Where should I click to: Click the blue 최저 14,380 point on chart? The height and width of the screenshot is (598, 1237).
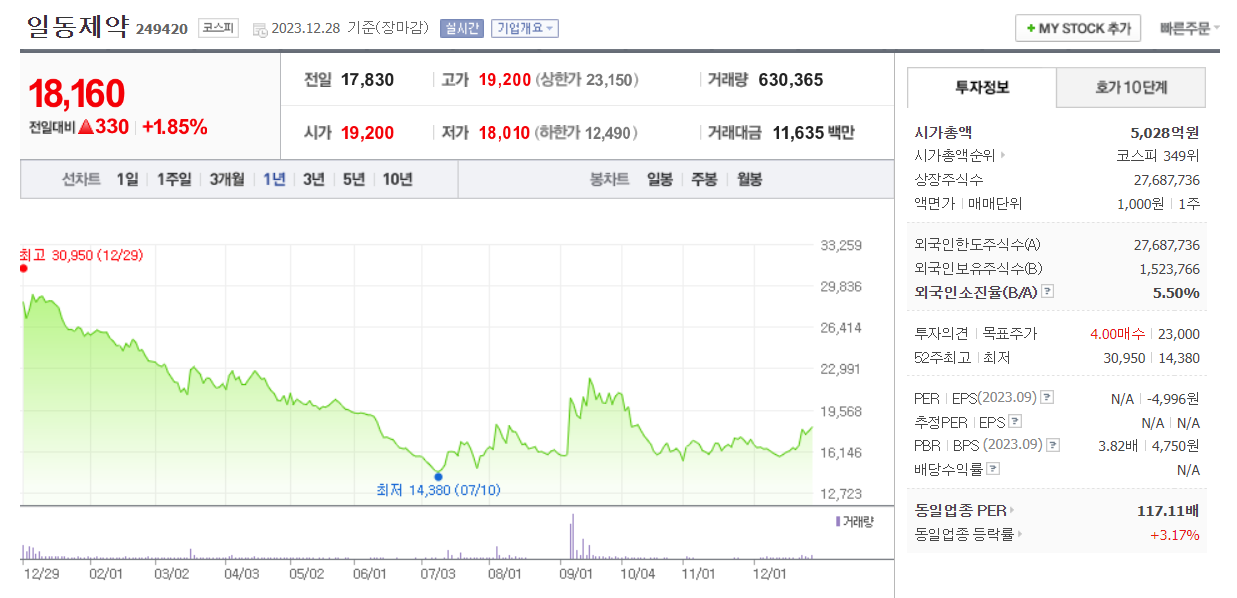438,476
